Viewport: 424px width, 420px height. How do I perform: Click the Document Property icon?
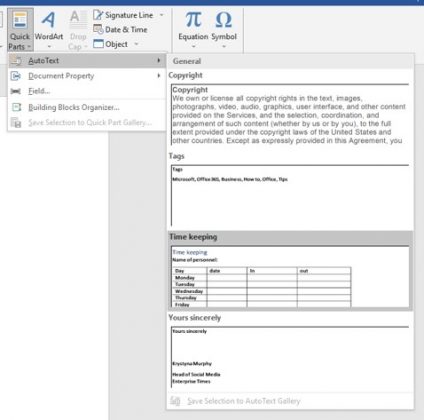[16, 76]
